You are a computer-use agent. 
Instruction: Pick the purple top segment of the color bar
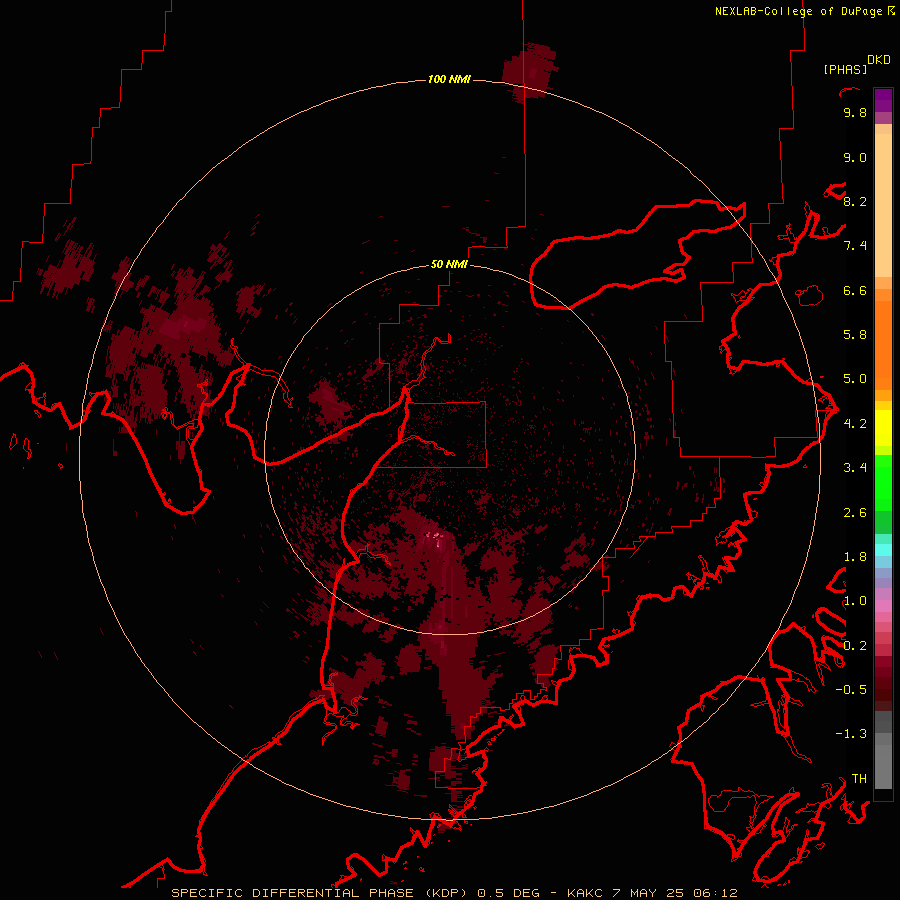point(883,100)
